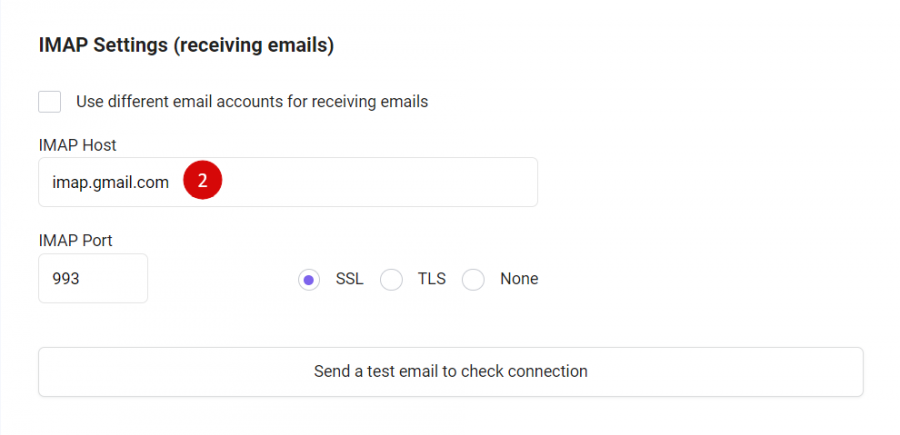
Task: Send a test email to check connection
Action: point(451,371)
